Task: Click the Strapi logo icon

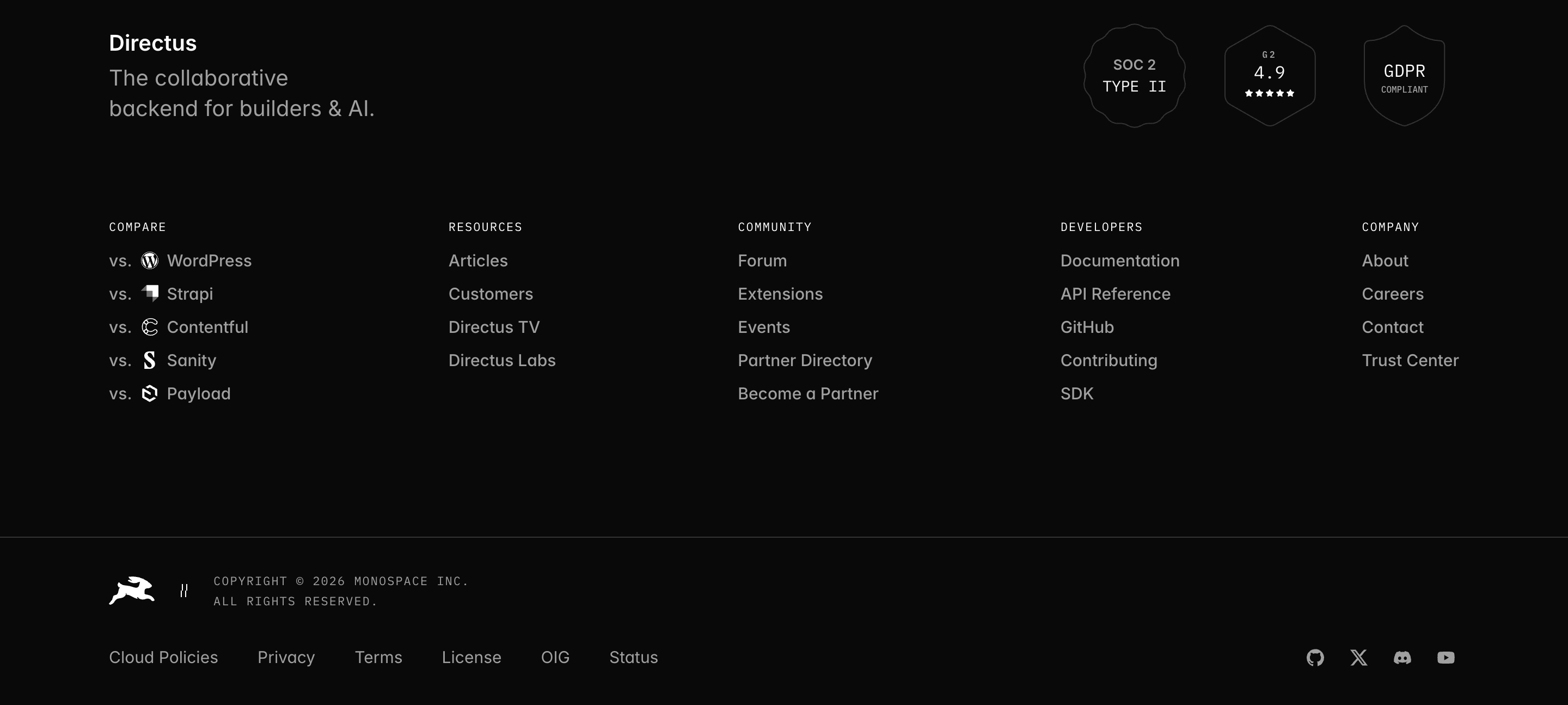Action: (150, 294)
